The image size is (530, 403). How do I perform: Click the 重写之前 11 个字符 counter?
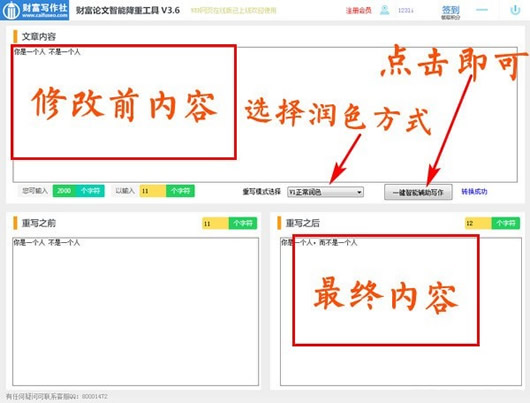230,223
